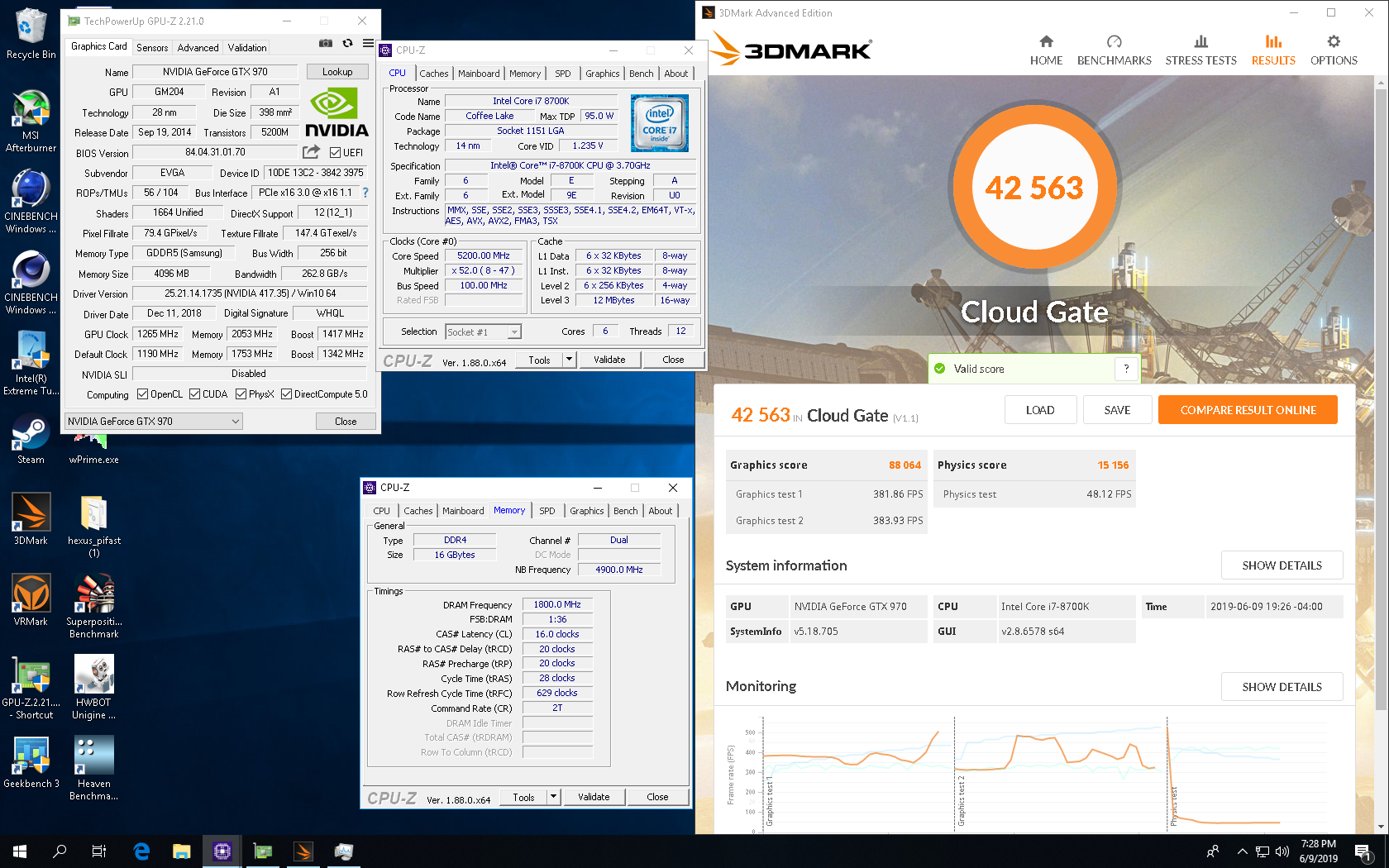Switch to Advanced tab in GPU-Z

[x=198, y=48]
